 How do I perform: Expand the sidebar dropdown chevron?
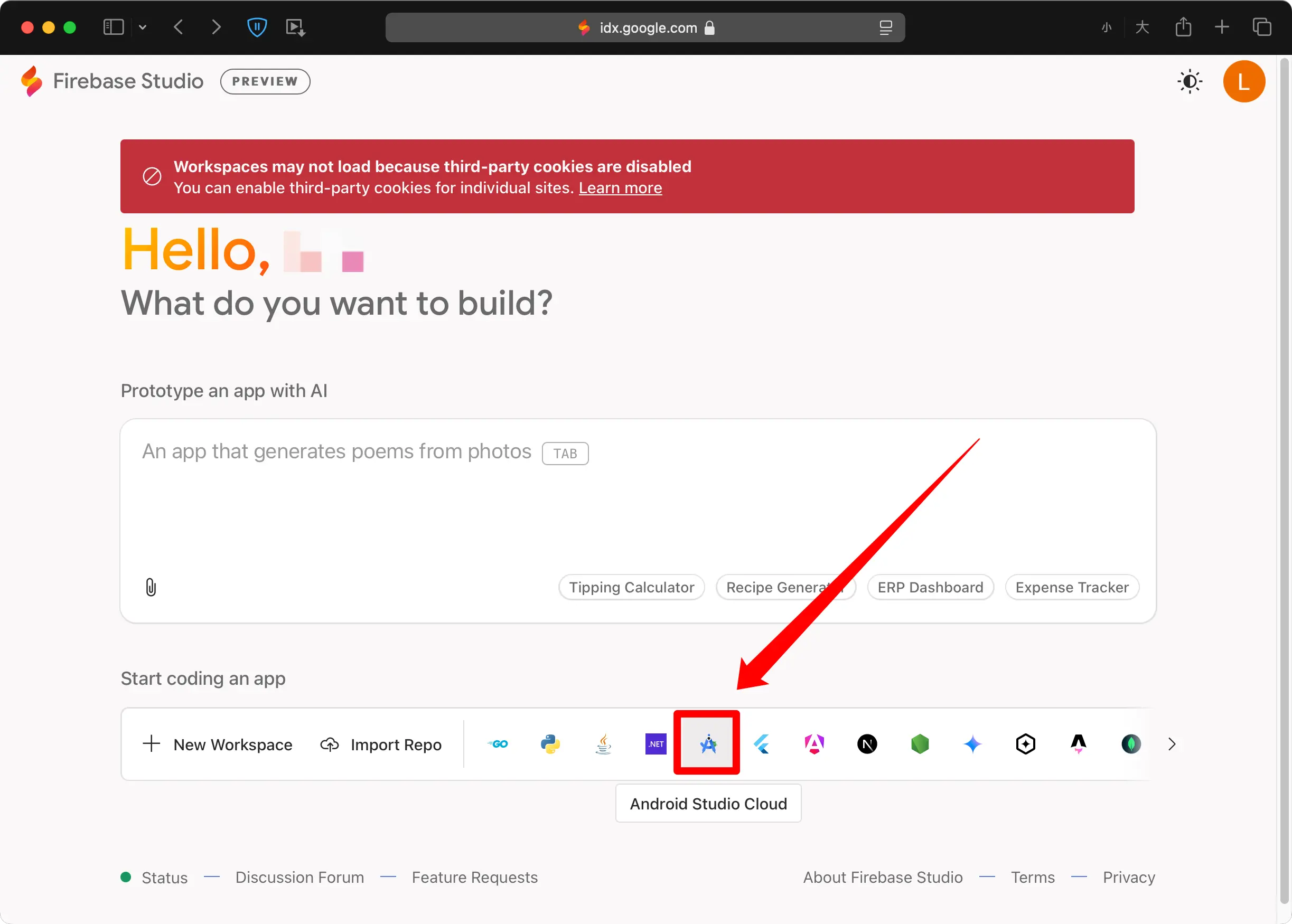click(x=142, y=27)
